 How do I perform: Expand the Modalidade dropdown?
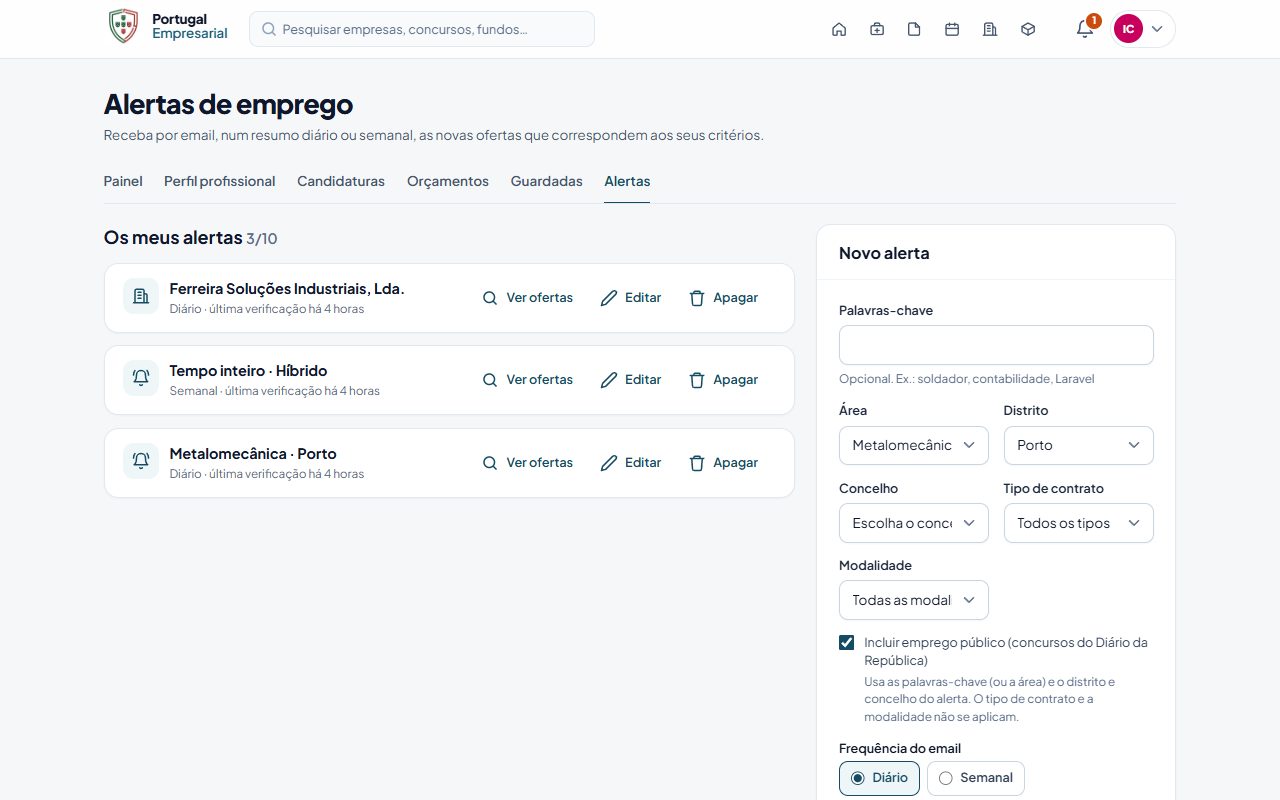coord(914,600)
